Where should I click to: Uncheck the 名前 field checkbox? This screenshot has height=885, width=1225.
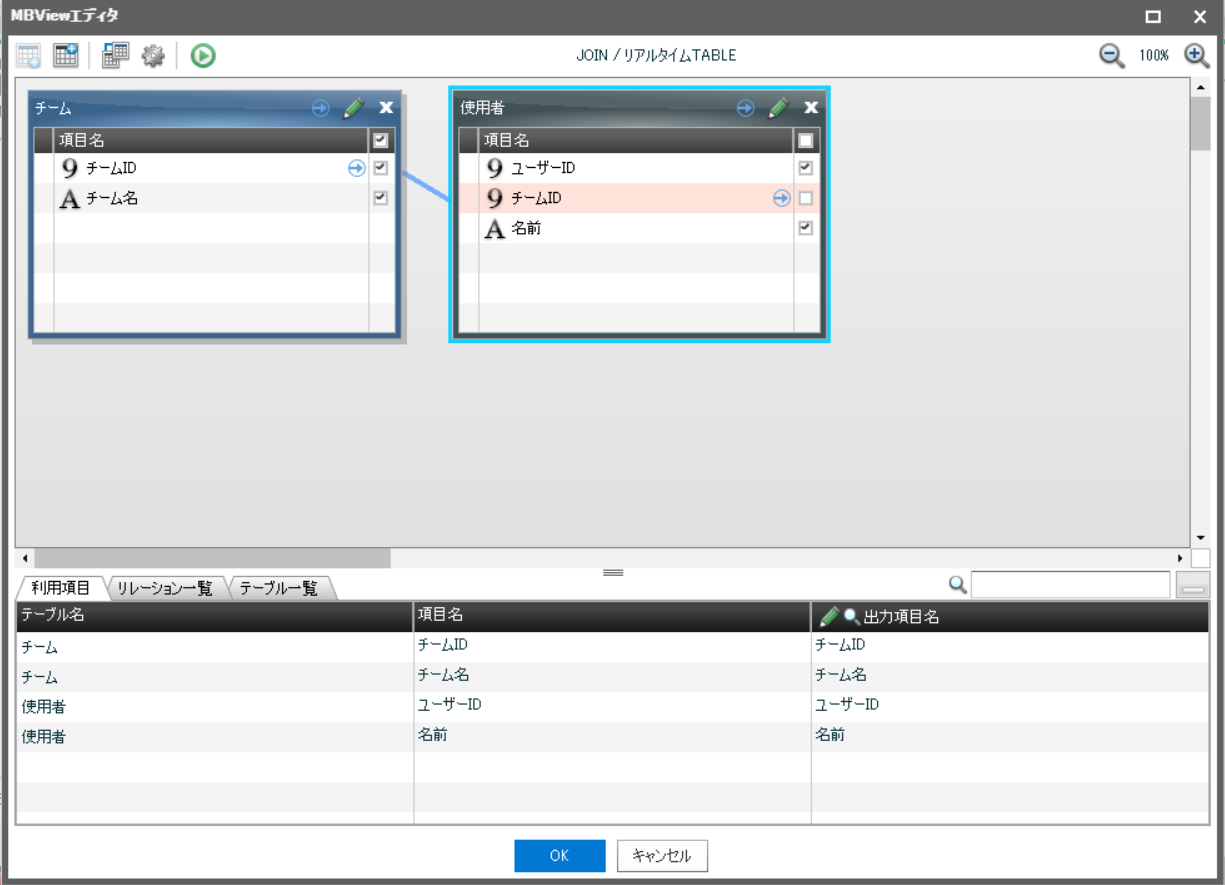(x=806, y=228)
